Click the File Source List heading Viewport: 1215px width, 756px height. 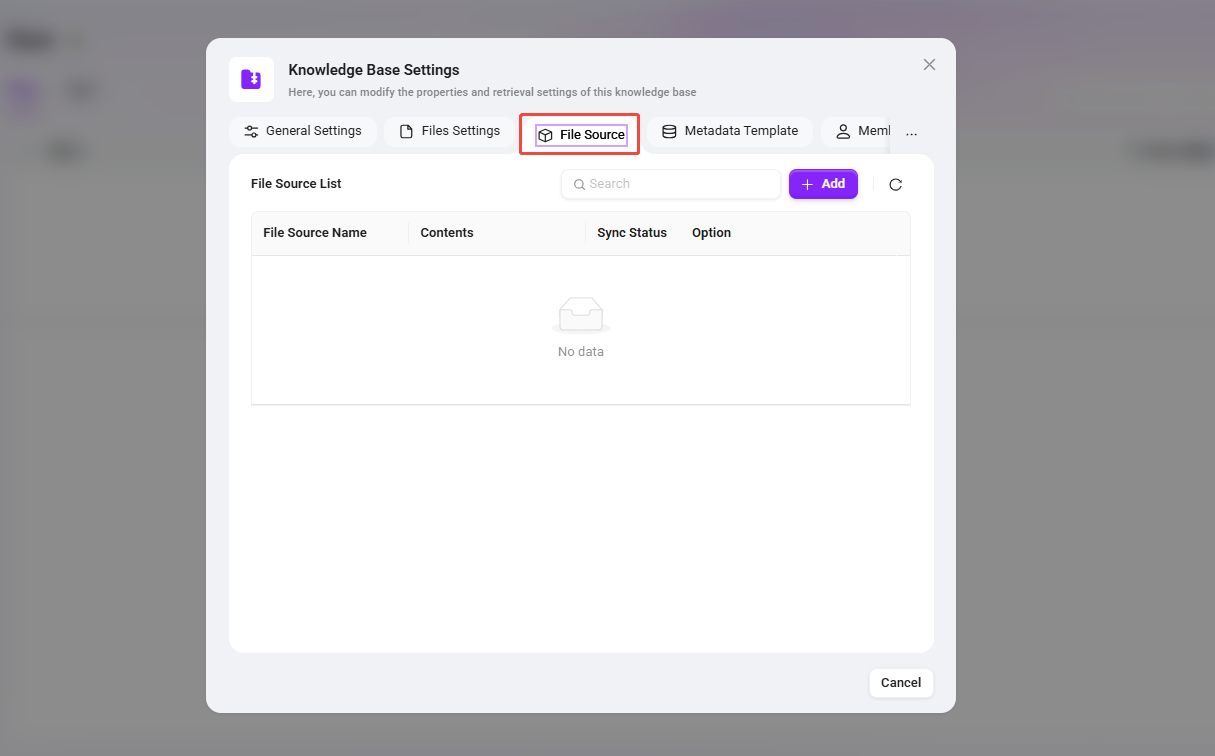click(x=296, y=184)
